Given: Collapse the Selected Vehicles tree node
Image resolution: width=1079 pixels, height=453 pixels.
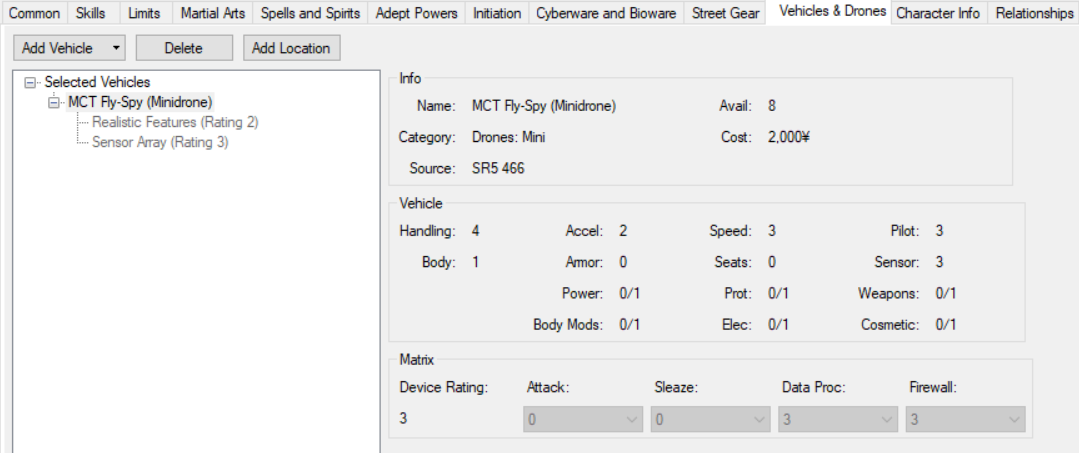Looking at the screenshot, I should click(x=29, y=83).
